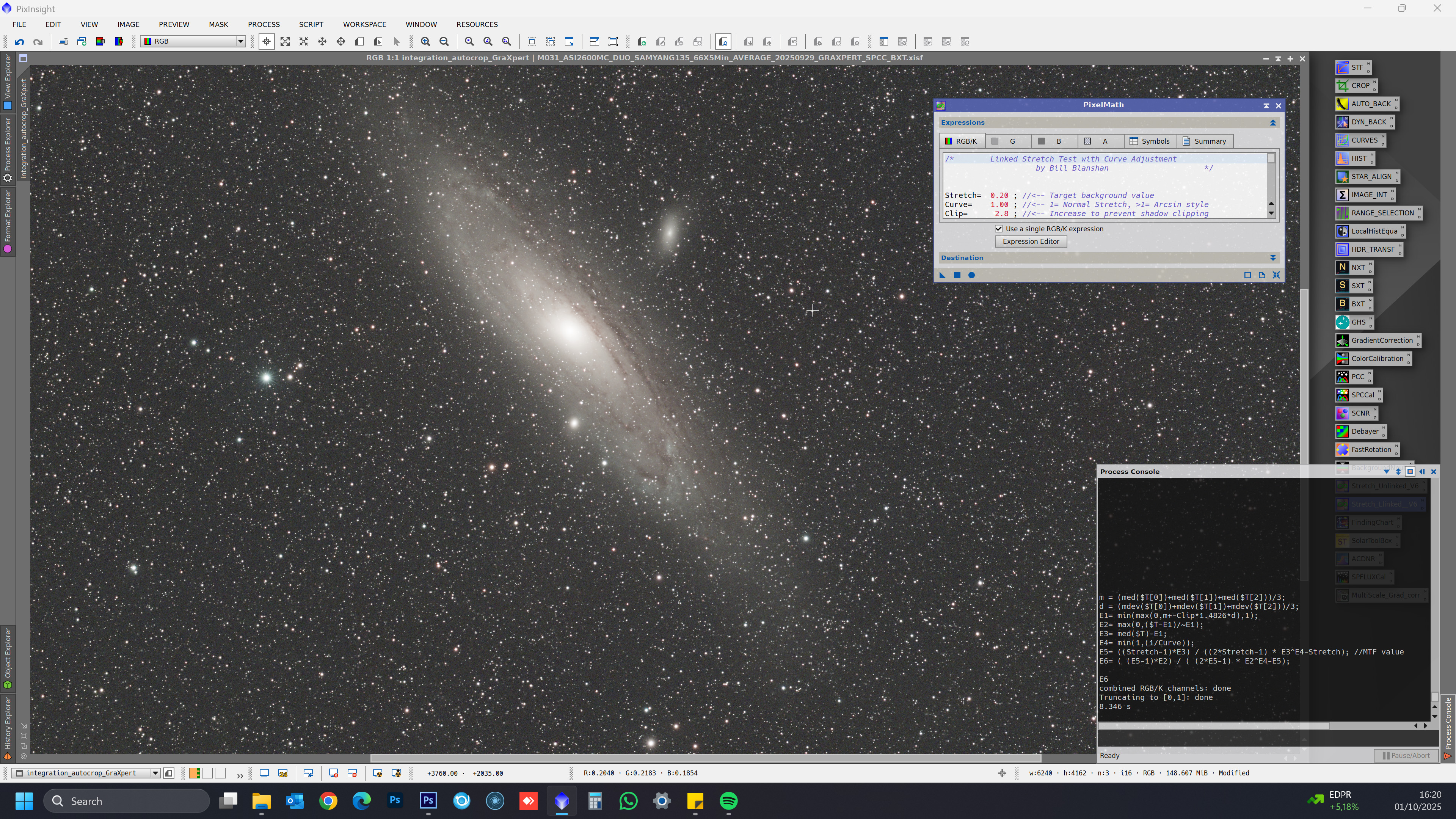This screenshot has width=1456, height=819.
Task: Click PixelMath Apply Global circle icon
Action: click(x=971, y=275)
